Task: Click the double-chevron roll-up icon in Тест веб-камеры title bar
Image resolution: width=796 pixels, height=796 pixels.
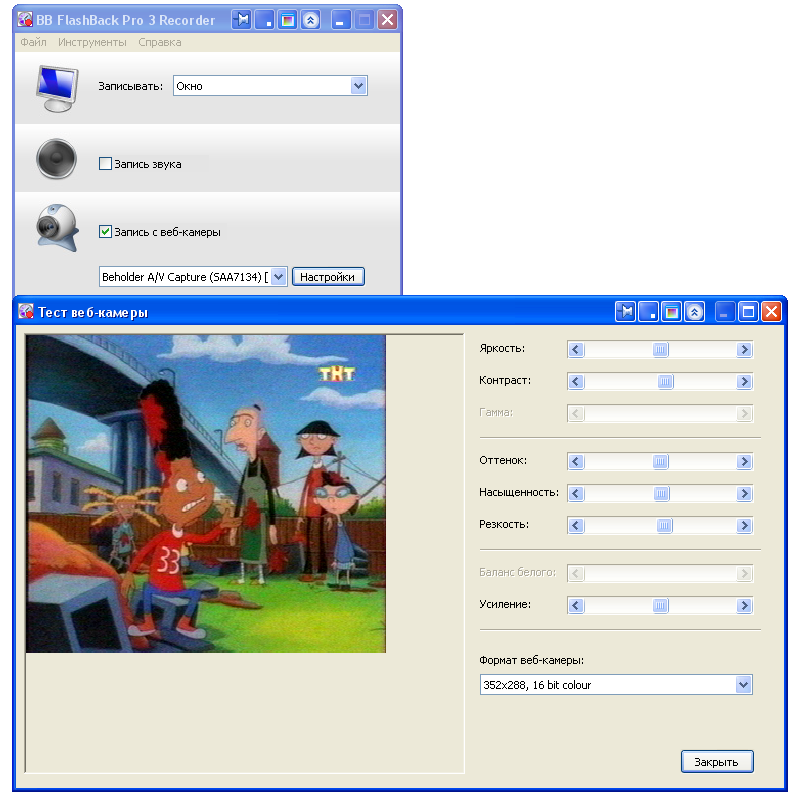Action: tap(694, 312)
